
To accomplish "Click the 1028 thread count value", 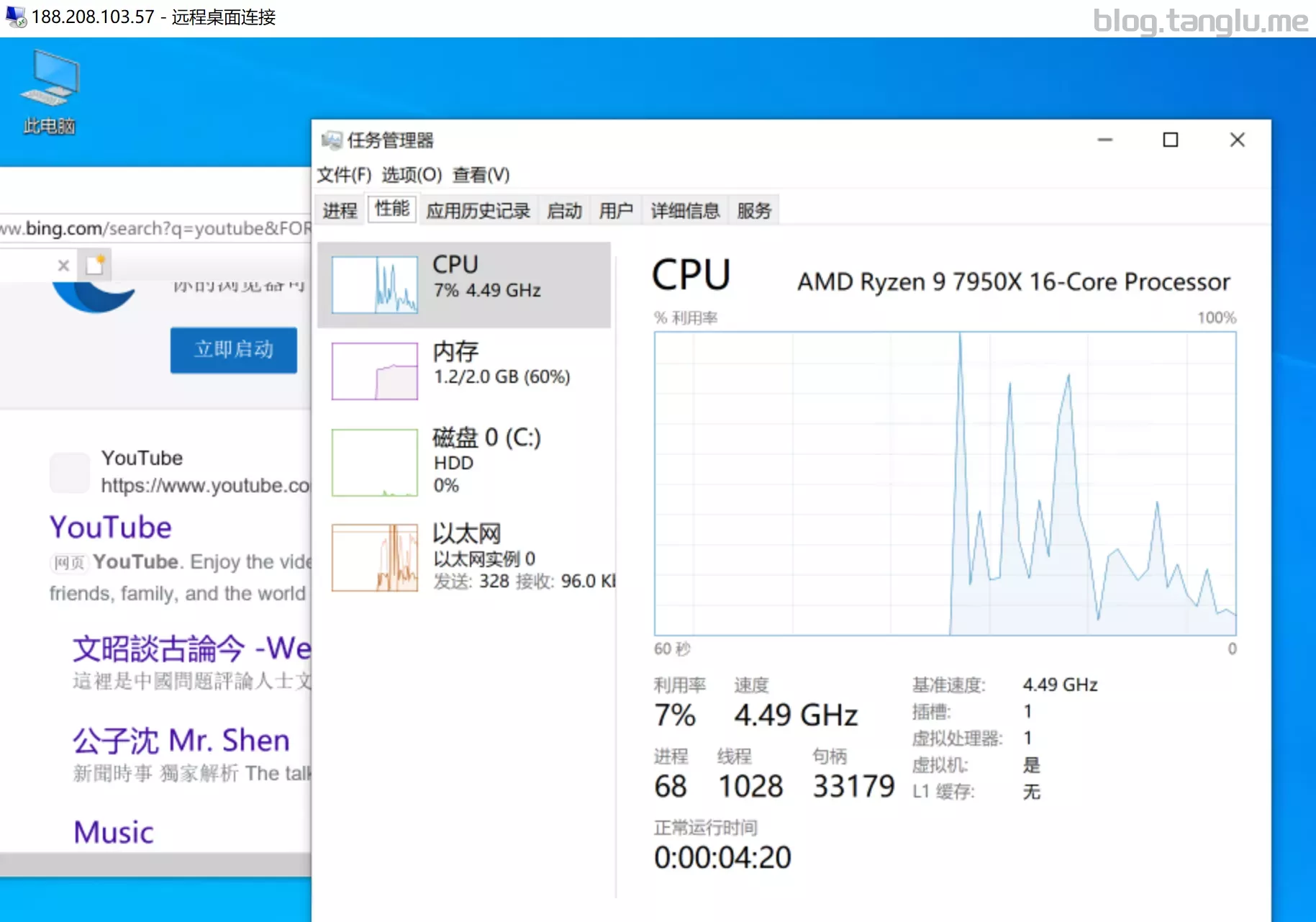I will [750, 786].
